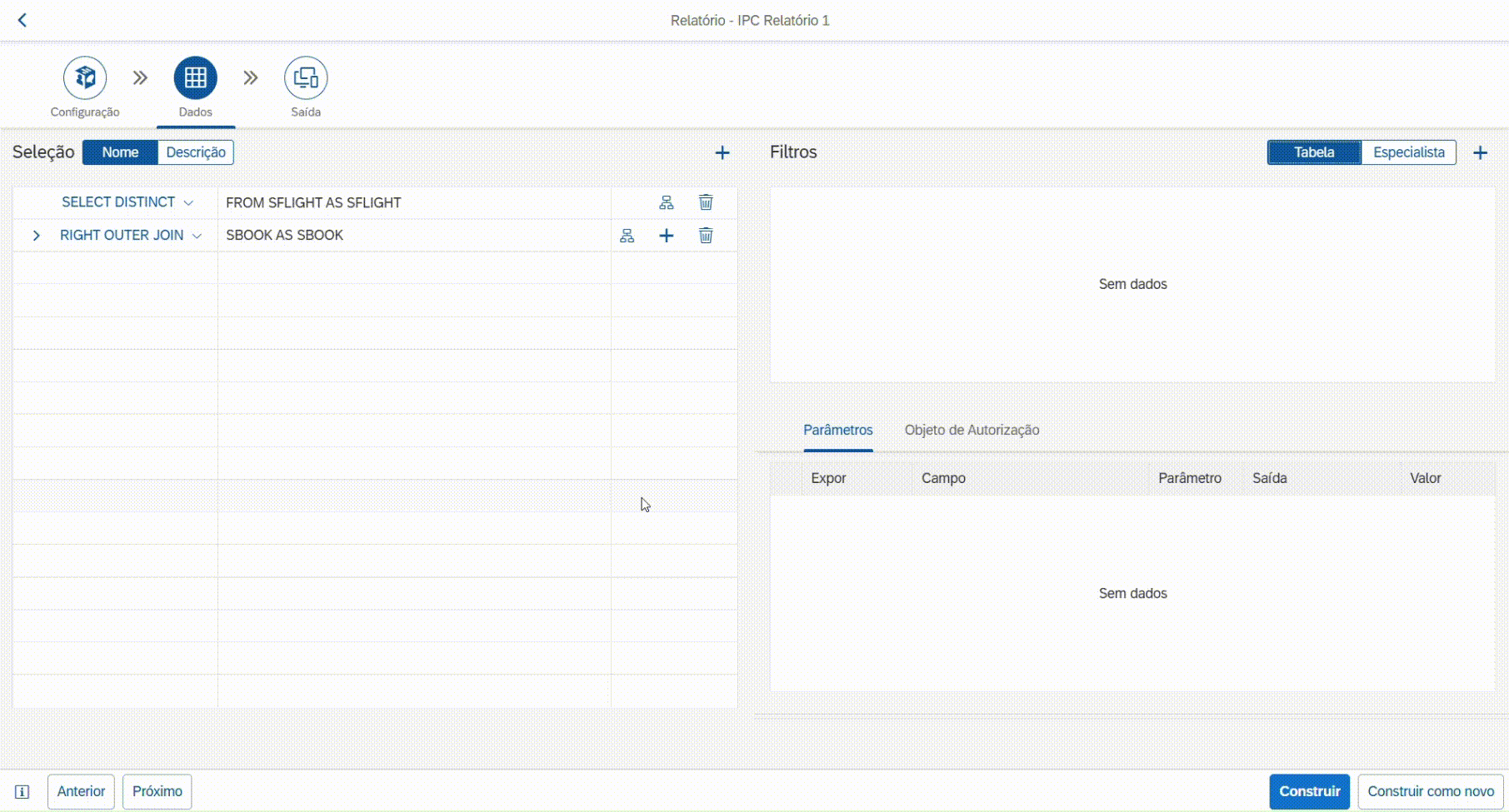The height and width of the screenshot is (812, 1509).
Task: Open the SELECT DISTINCT dropdown
Action: 188,202
